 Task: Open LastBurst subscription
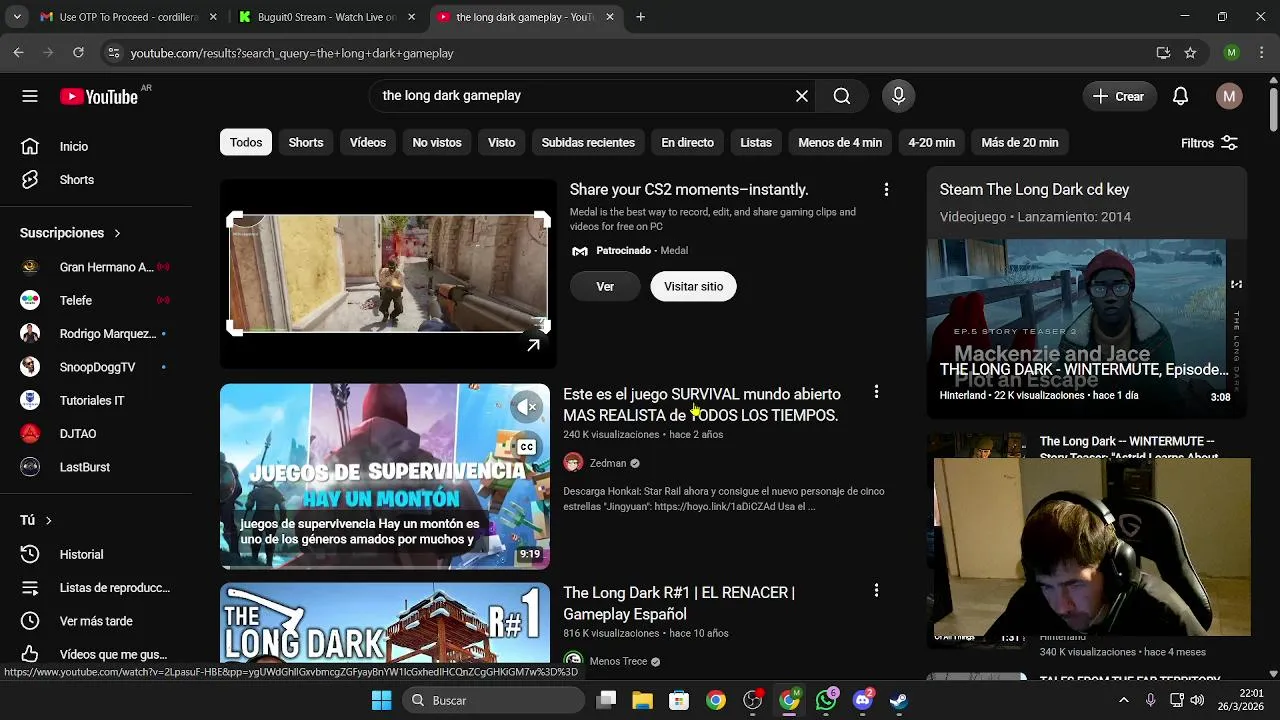pyautogui.click(x=96, y=467)
